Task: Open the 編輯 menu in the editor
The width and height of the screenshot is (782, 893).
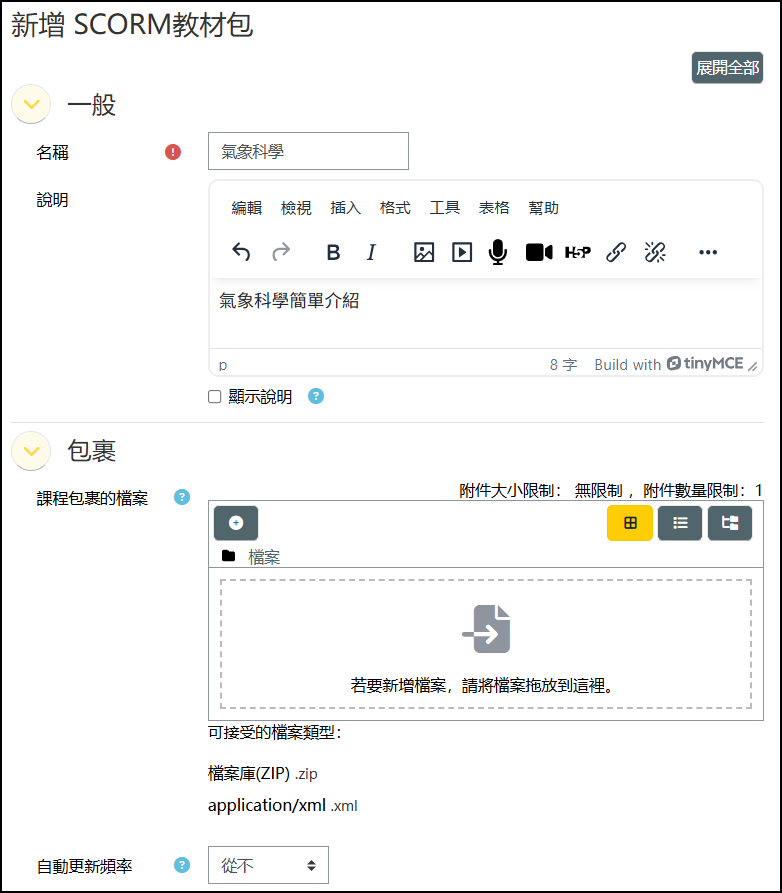Action: point(247,208)
